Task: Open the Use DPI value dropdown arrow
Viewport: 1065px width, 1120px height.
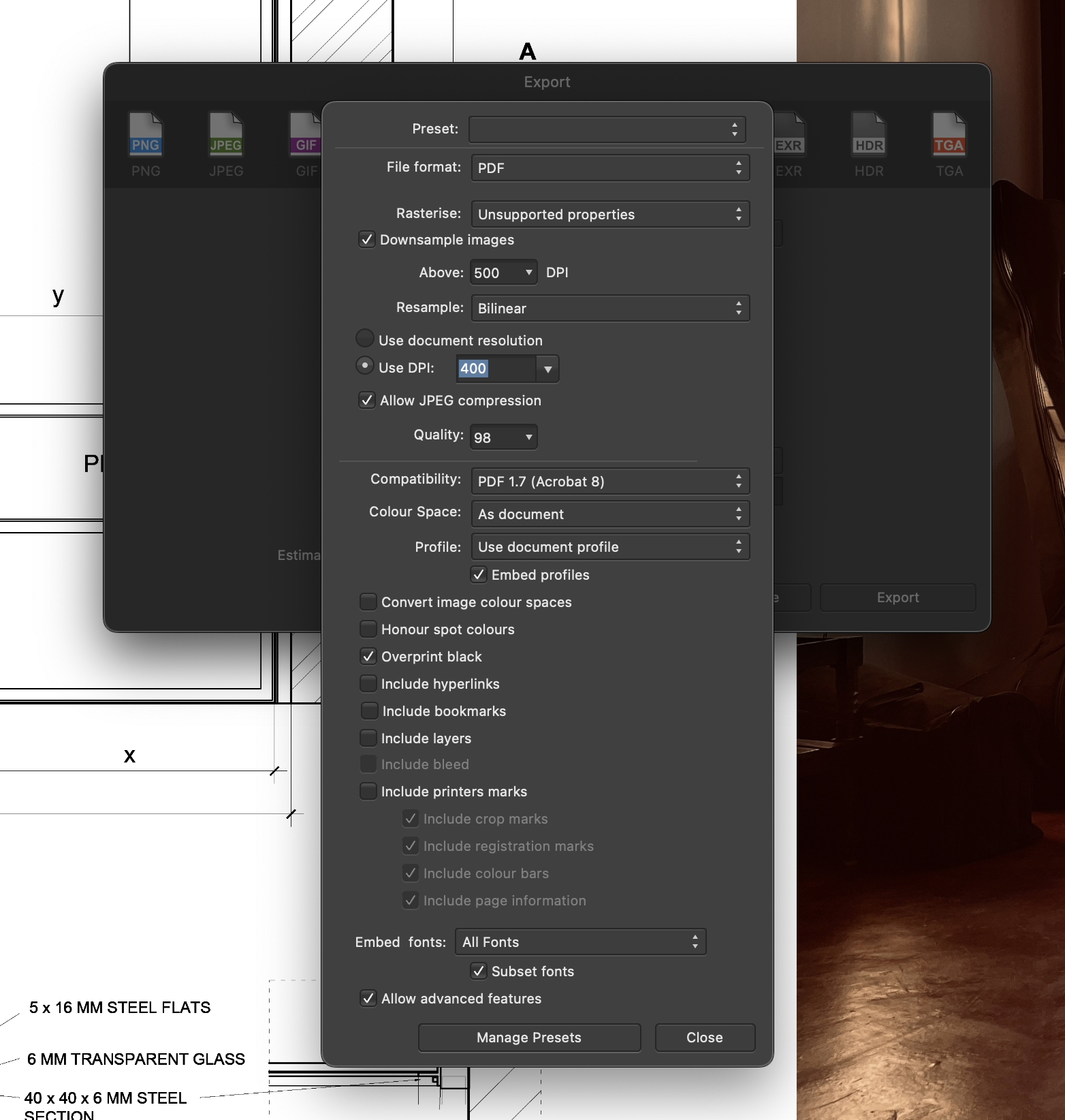Action: point(547,369)
